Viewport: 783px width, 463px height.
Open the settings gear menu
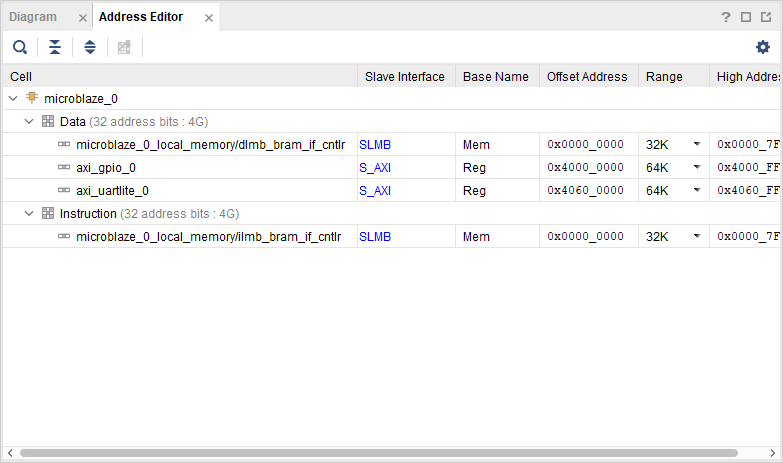pyautogui.click(x=763, y=47)
